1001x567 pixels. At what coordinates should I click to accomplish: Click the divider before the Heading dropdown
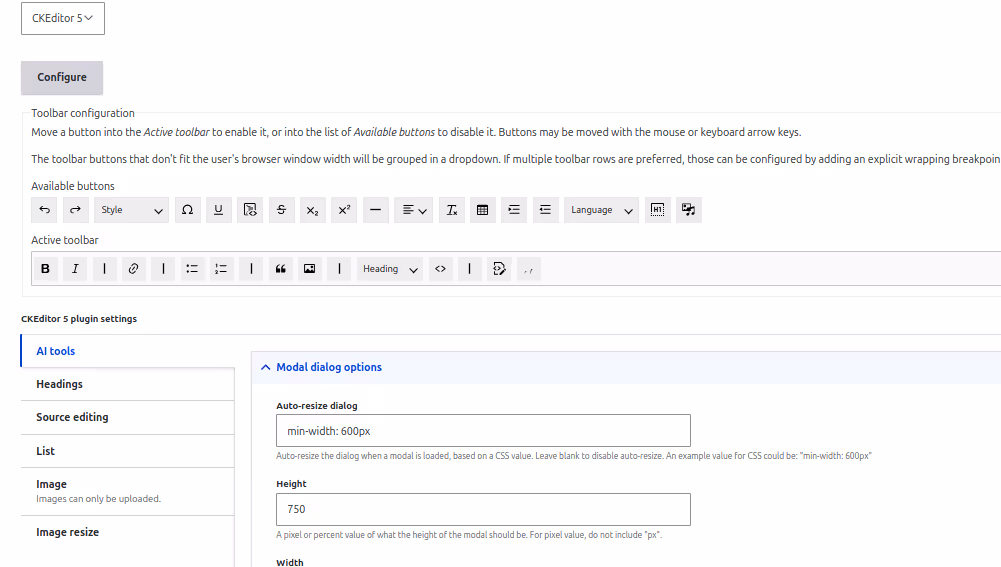[339, 269]
